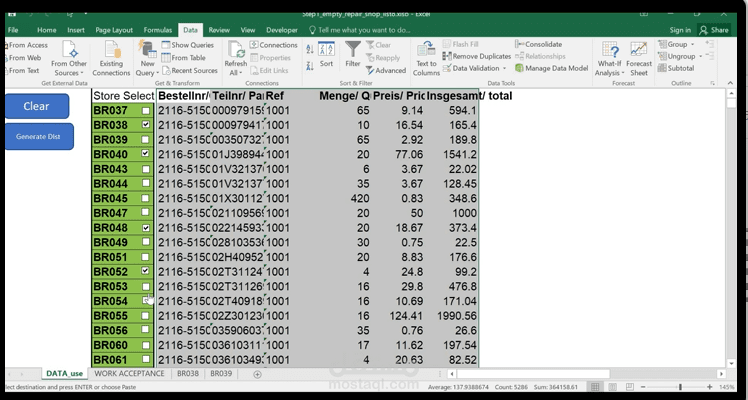Click Sign in

click(x=680, y=30)
